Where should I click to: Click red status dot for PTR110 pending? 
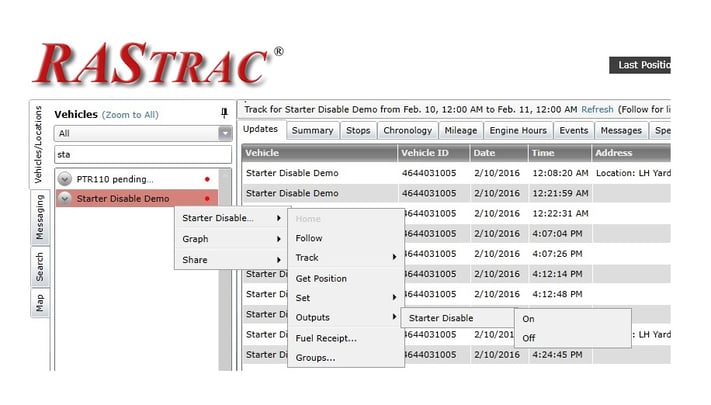(207, 179)
